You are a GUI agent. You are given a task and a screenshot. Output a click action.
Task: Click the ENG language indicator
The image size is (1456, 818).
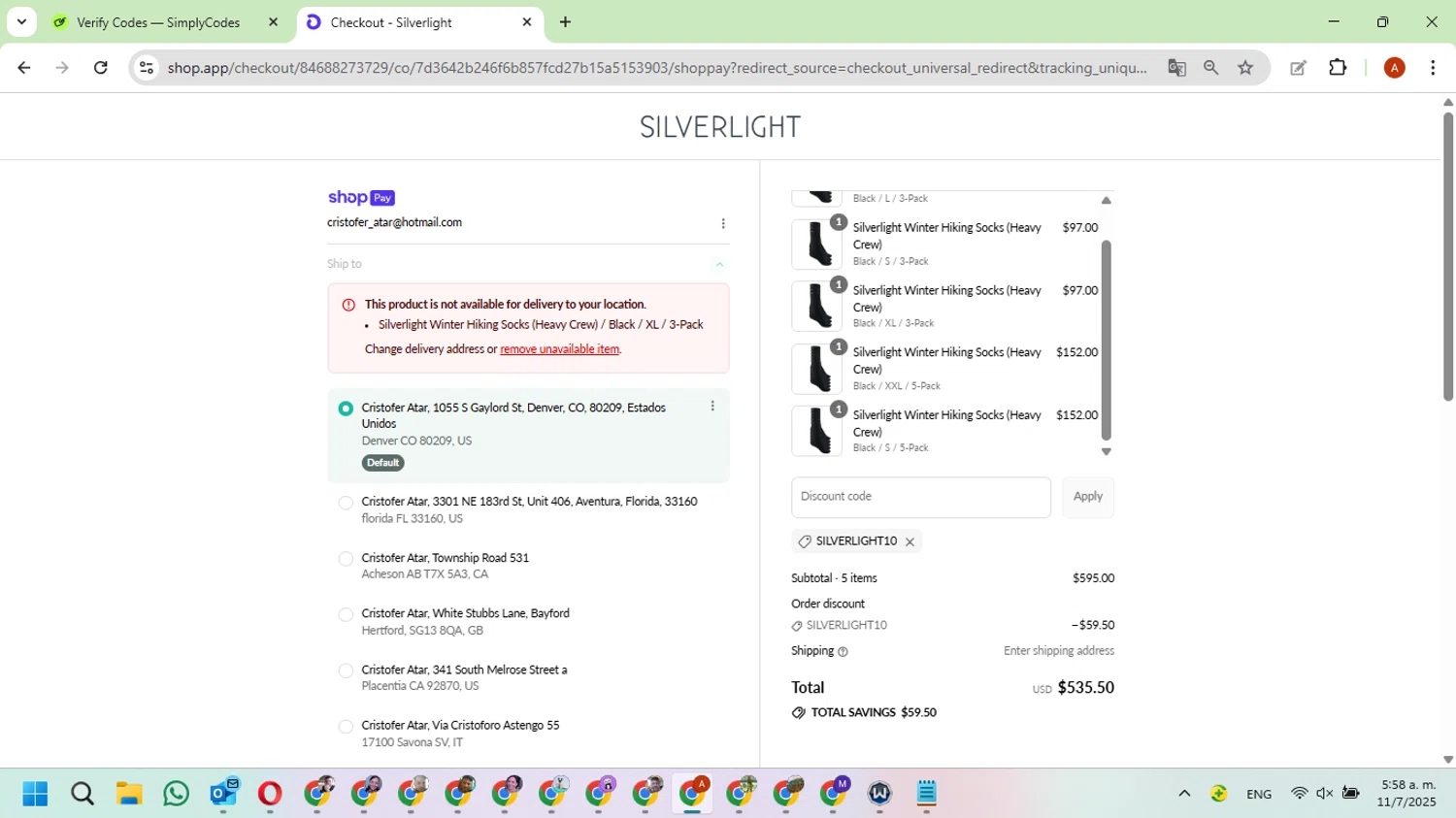click(x=1259, y=795)
